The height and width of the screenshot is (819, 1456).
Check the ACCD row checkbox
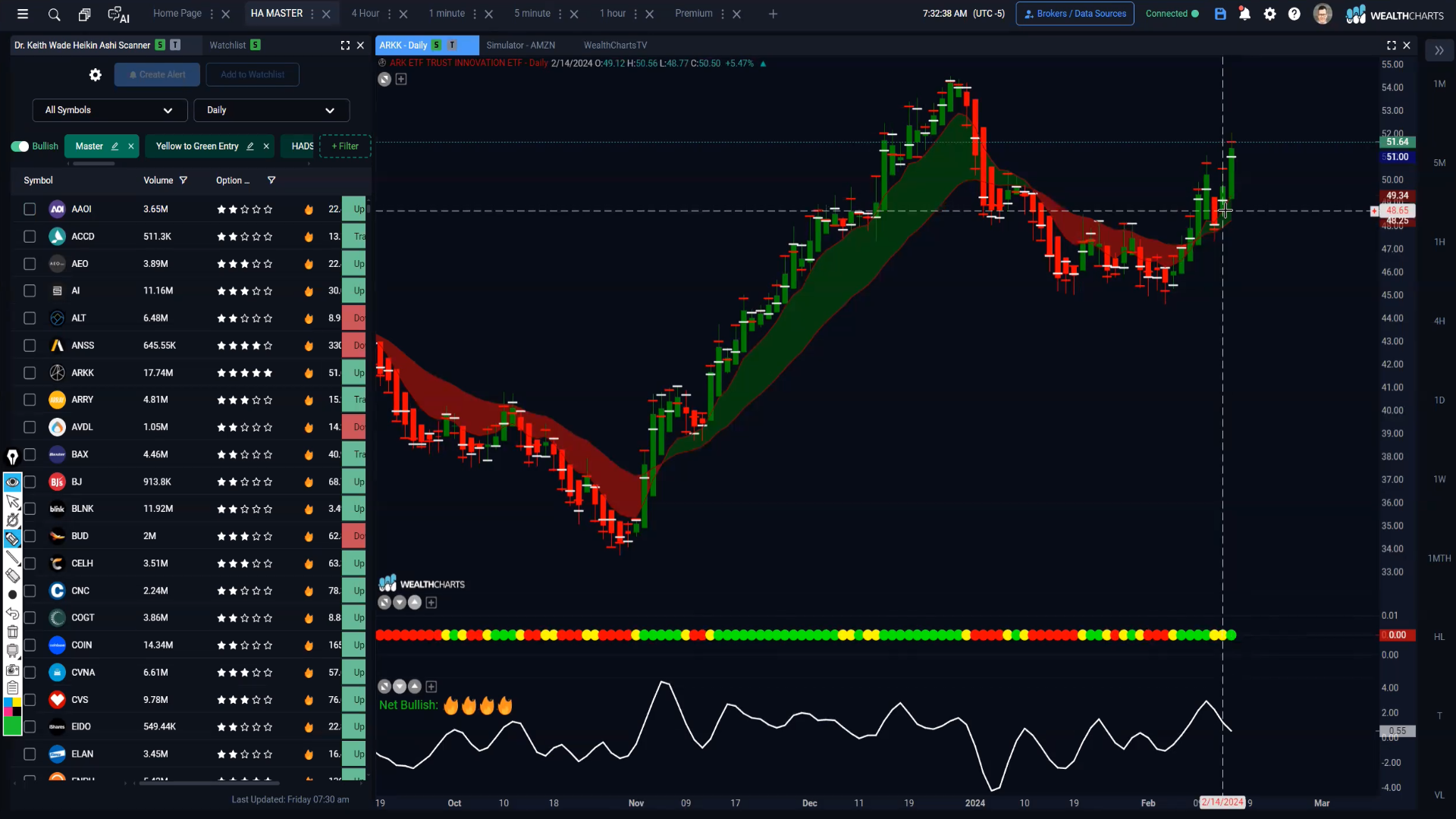(30, 237)
